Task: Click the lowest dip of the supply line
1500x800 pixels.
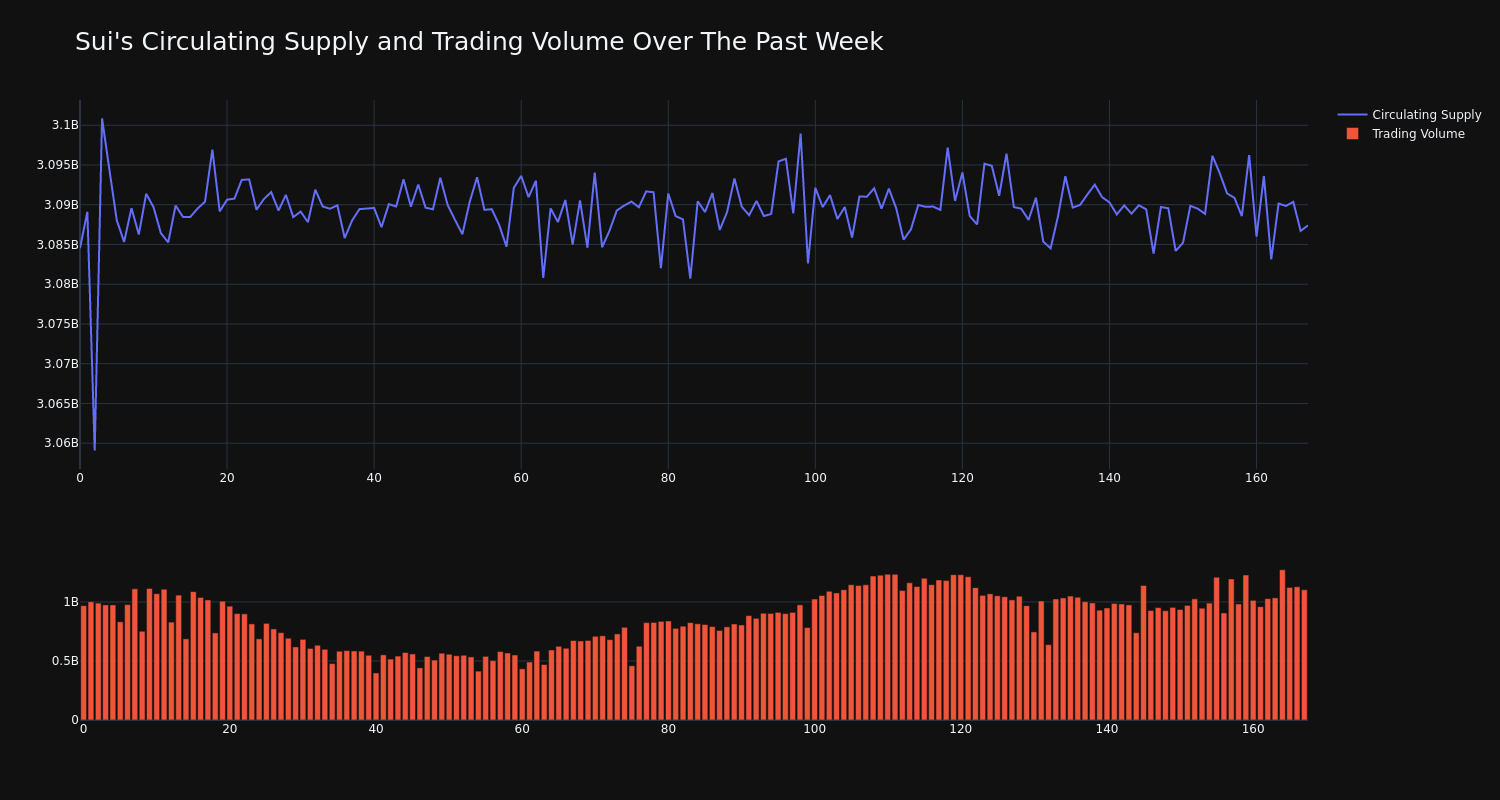Action: click(95, 449)
